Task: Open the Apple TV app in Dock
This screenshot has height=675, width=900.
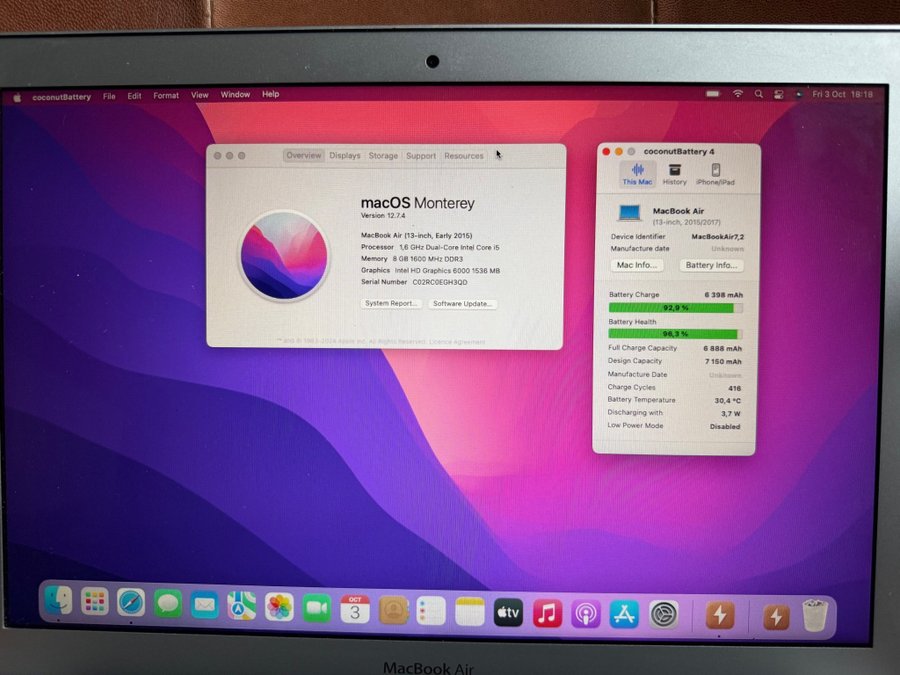Action: click(508, 611)
